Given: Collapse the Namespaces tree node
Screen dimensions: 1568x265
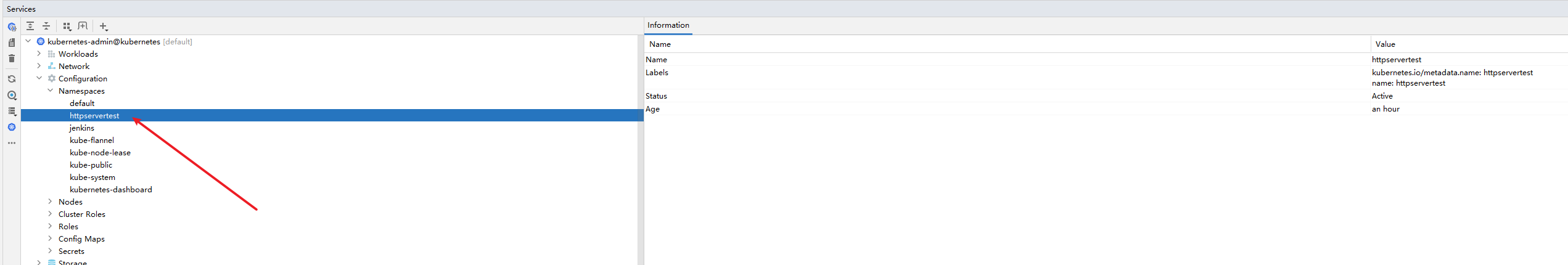Looking at the screenshot, I should tap(50, 91).
